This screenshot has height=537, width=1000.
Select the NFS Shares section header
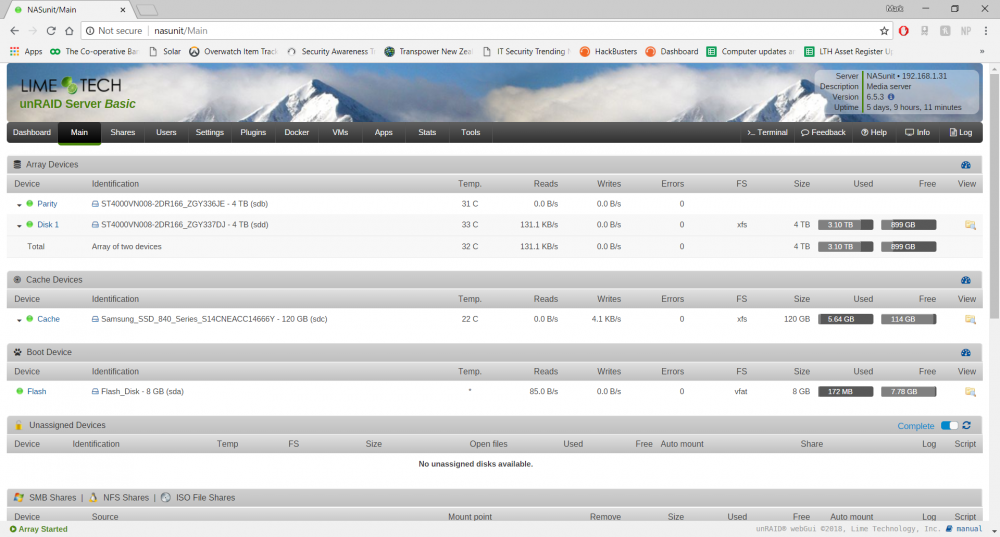coord(119,497)
